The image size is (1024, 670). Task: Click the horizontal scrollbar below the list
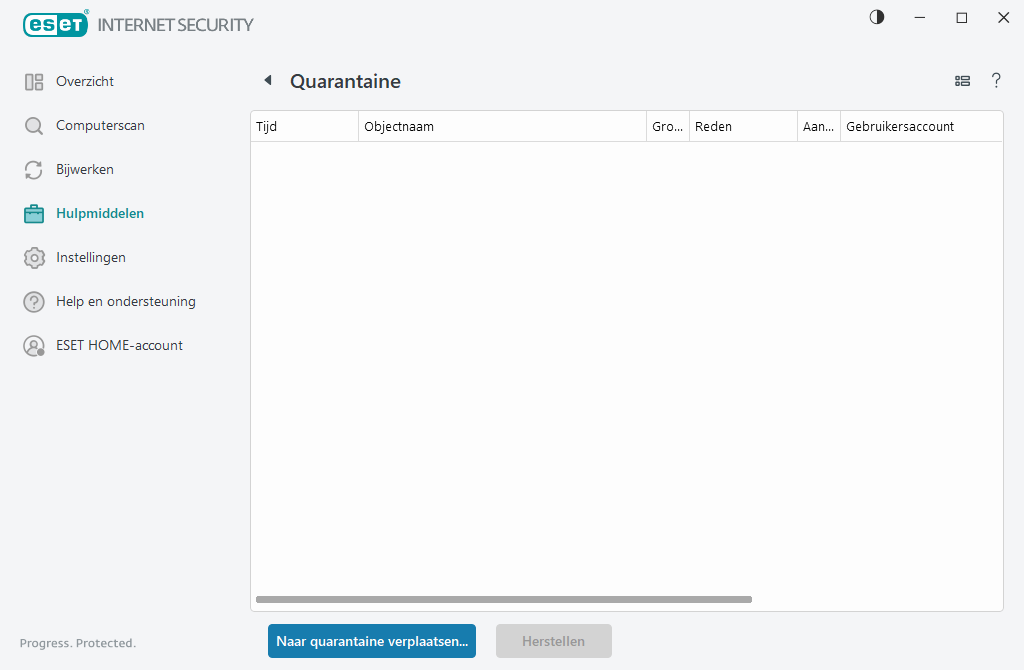(x=503, y=599)
